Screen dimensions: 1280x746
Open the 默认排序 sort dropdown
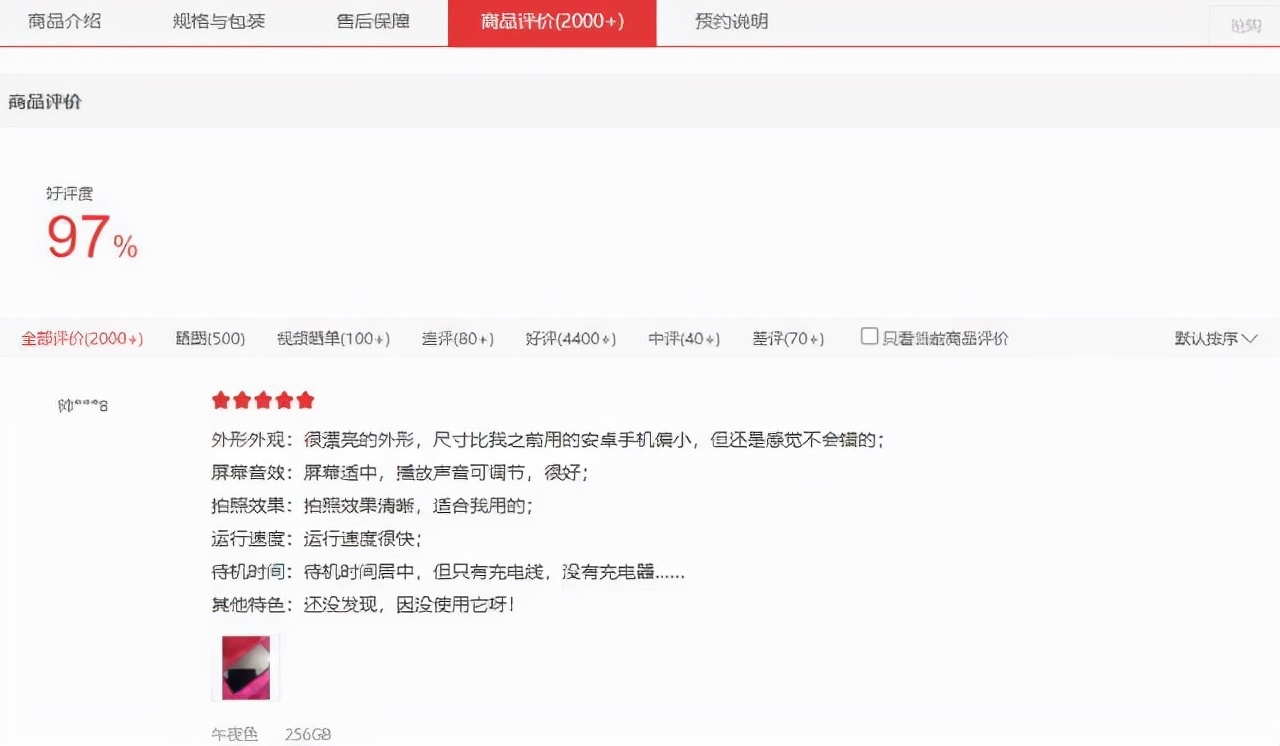pyautogui.click(x=1205, y=338)
